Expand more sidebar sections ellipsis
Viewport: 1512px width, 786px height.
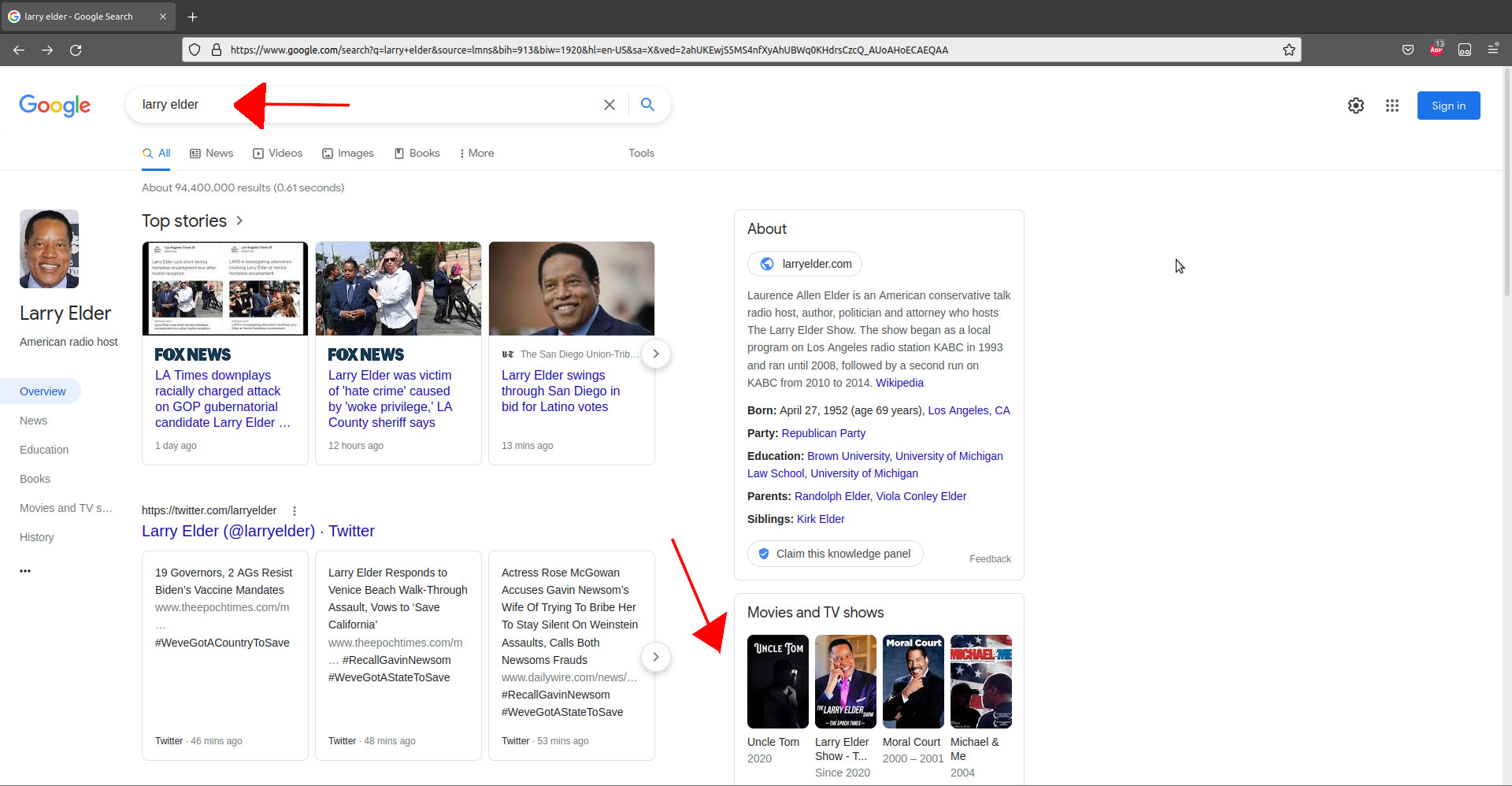[25, 571]
